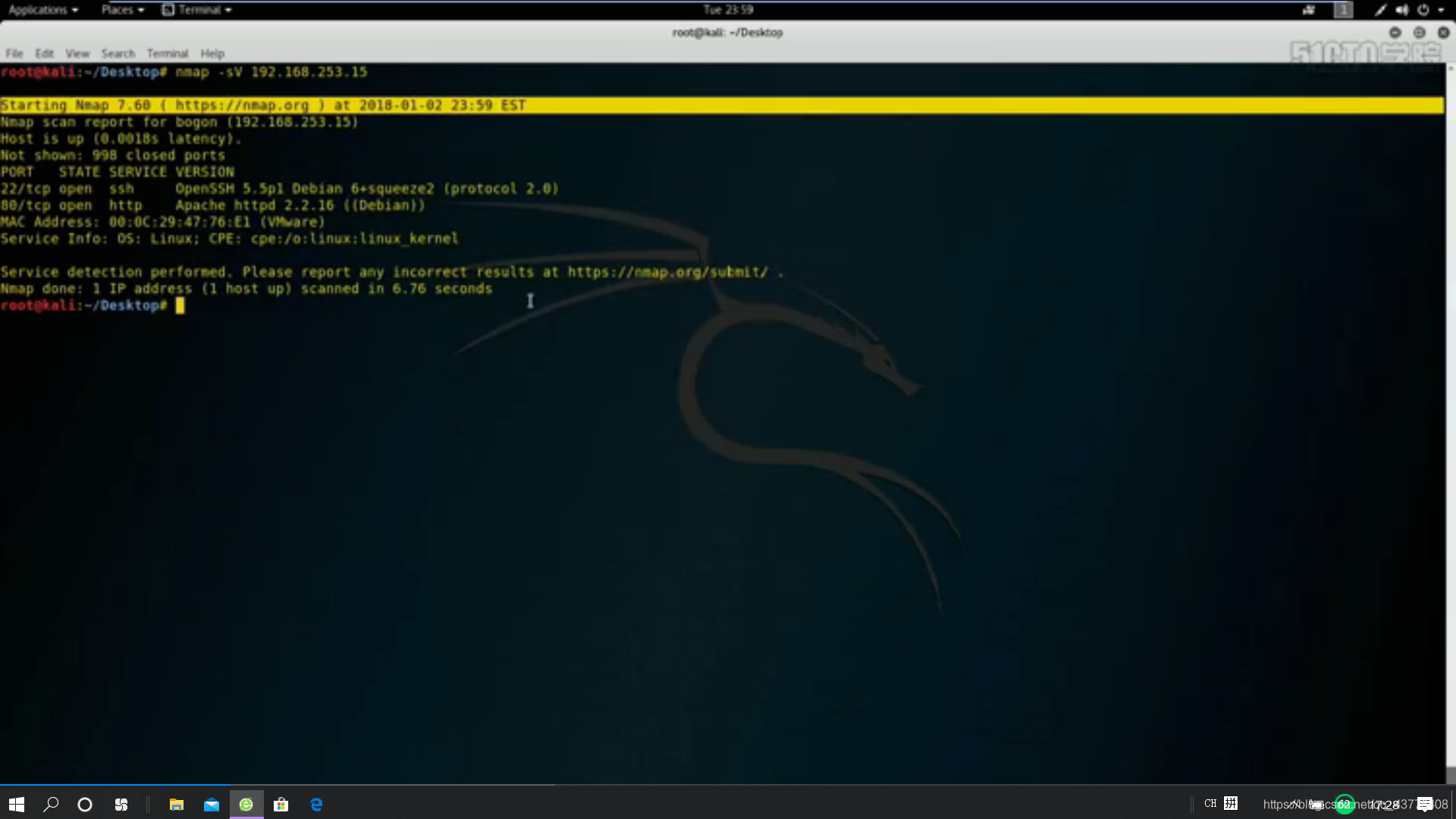This screenshot has width=1456, height=819.
Task: Open the Applications menu in Kali top bar
Action: click(42, 10)
